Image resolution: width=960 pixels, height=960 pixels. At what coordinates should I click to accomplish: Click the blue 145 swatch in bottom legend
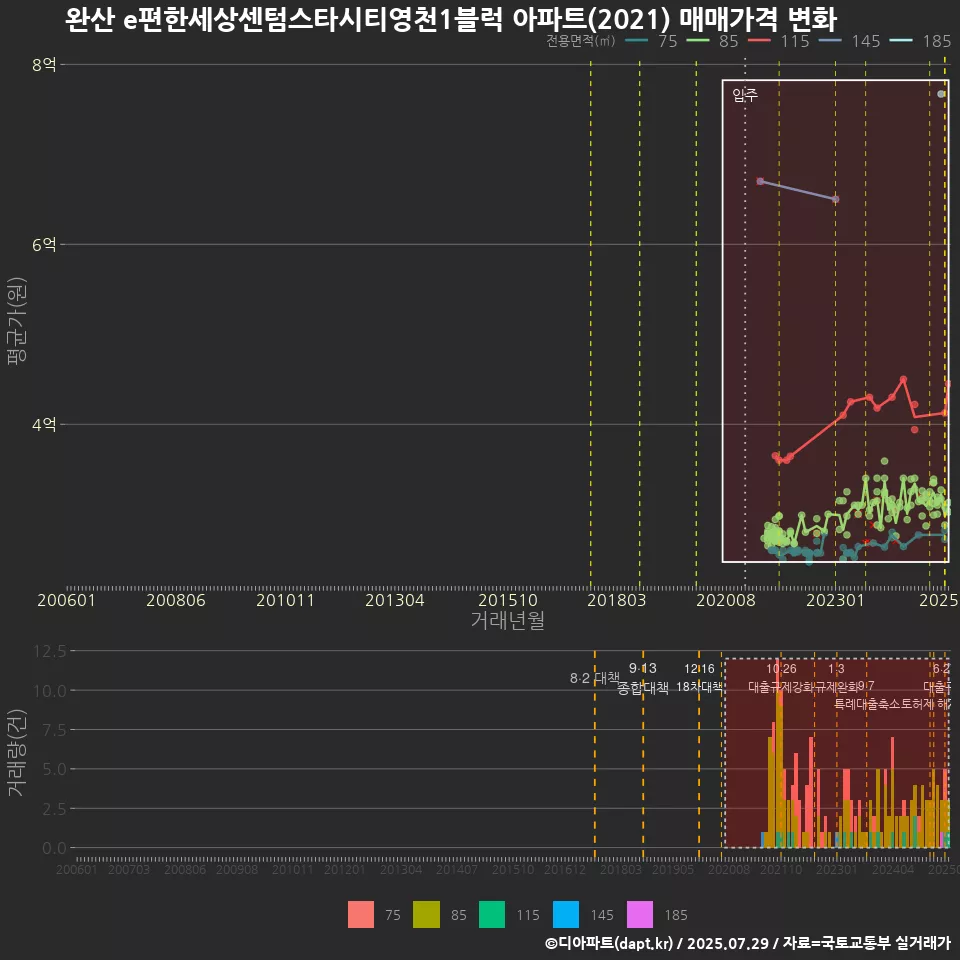[566, 915]
